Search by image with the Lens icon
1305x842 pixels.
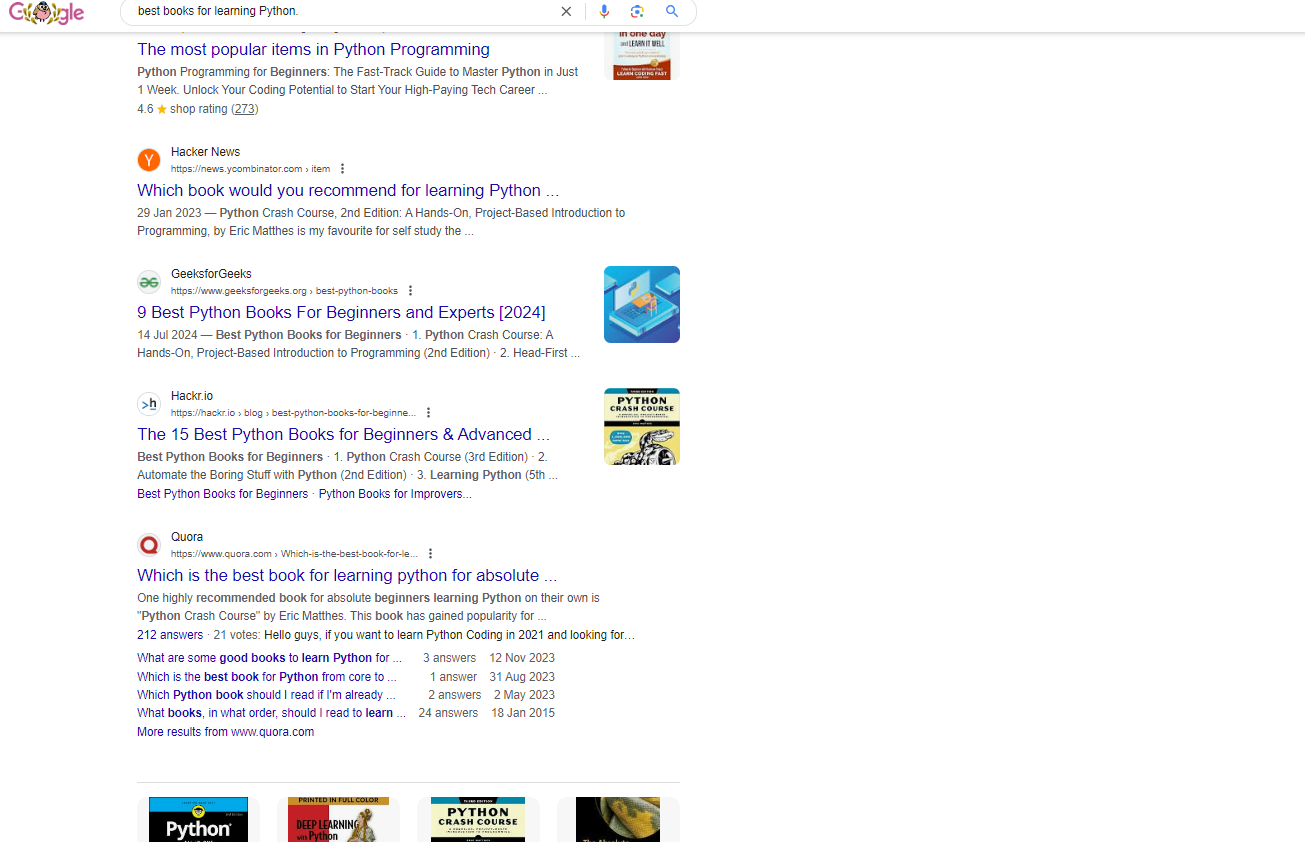[637, 11]
